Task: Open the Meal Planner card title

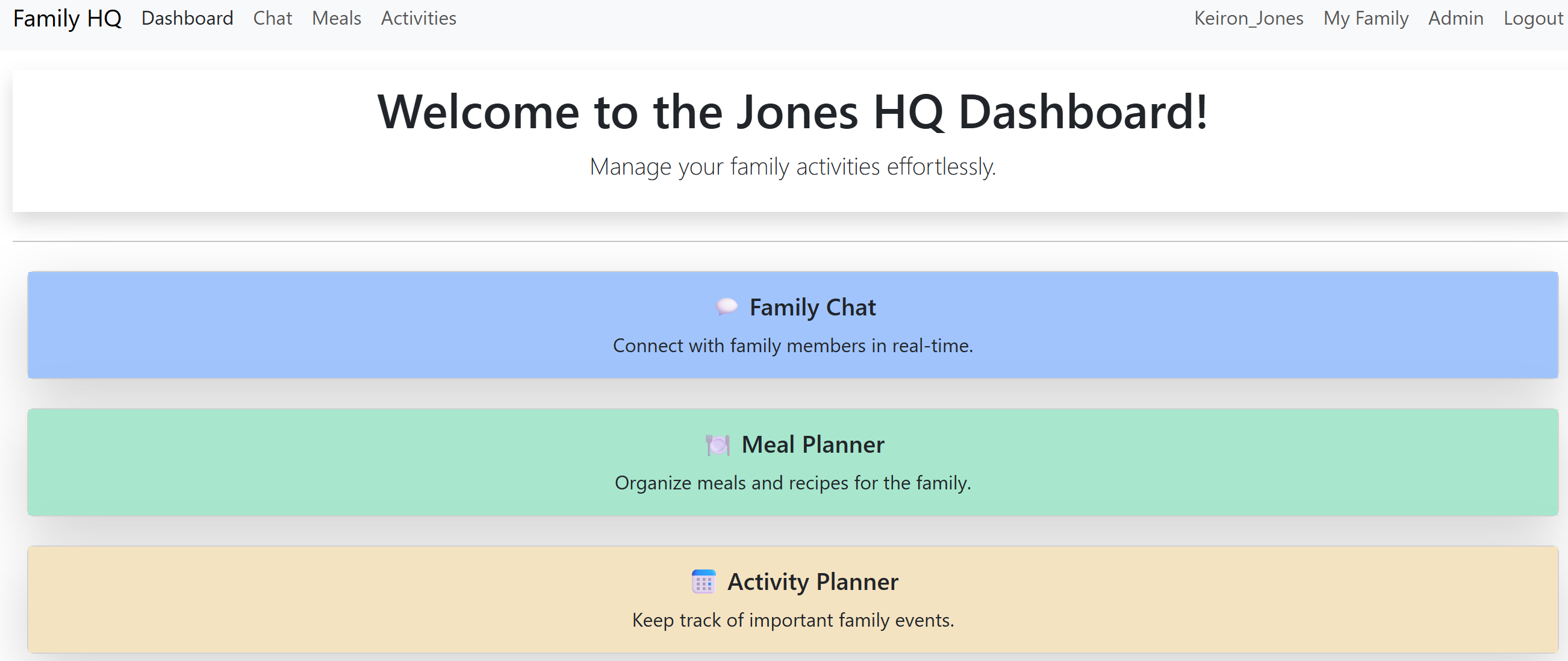Action: pos(812,445)
